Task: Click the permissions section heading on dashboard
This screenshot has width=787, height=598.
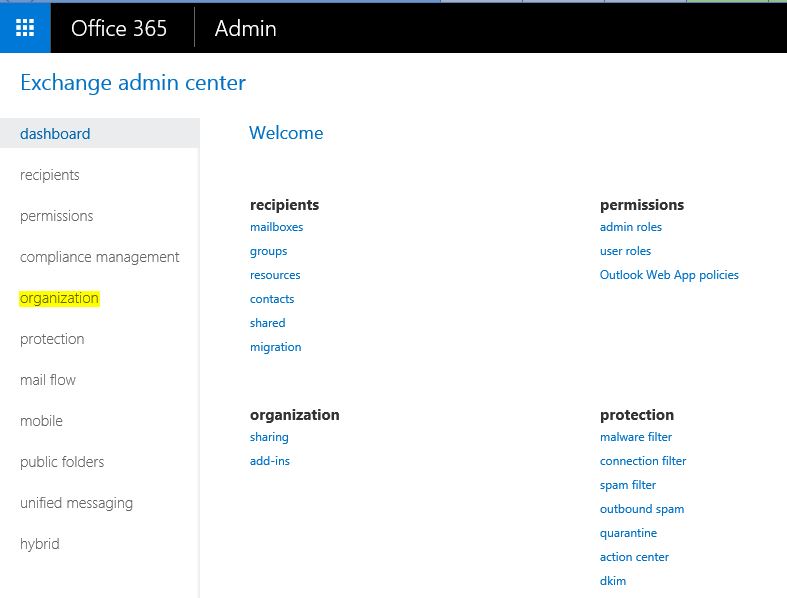Action: 642,205
